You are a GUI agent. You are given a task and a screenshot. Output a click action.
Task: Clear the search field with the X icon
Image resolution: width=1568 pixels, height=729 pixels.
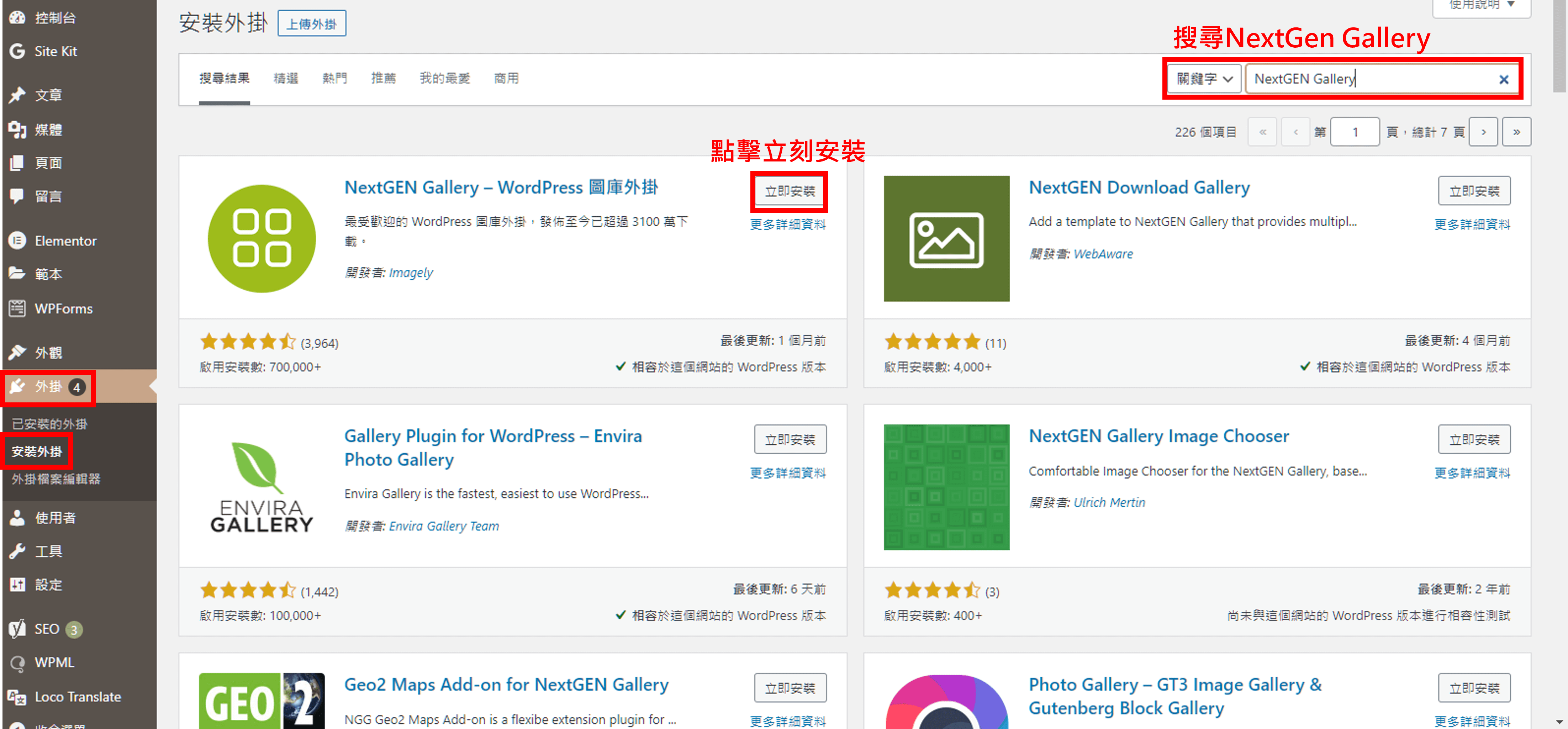[x=1504, y=79]
